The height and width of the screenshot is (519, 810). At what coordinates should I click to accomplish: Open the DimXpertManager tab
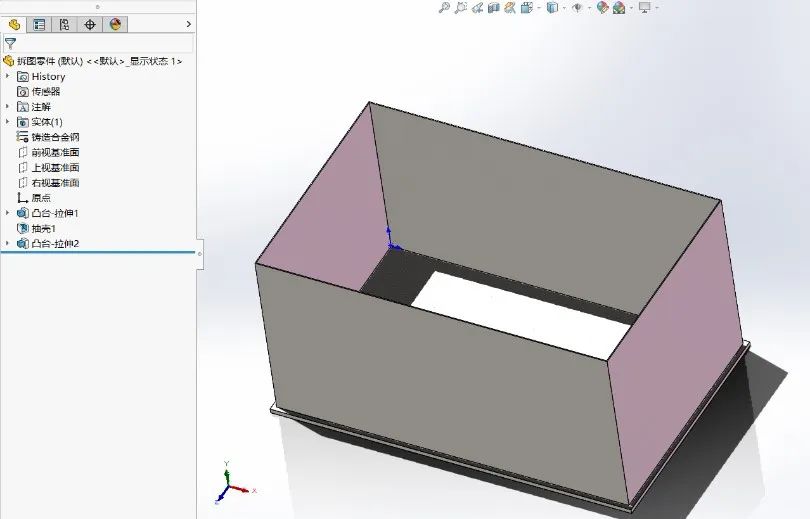90,24
